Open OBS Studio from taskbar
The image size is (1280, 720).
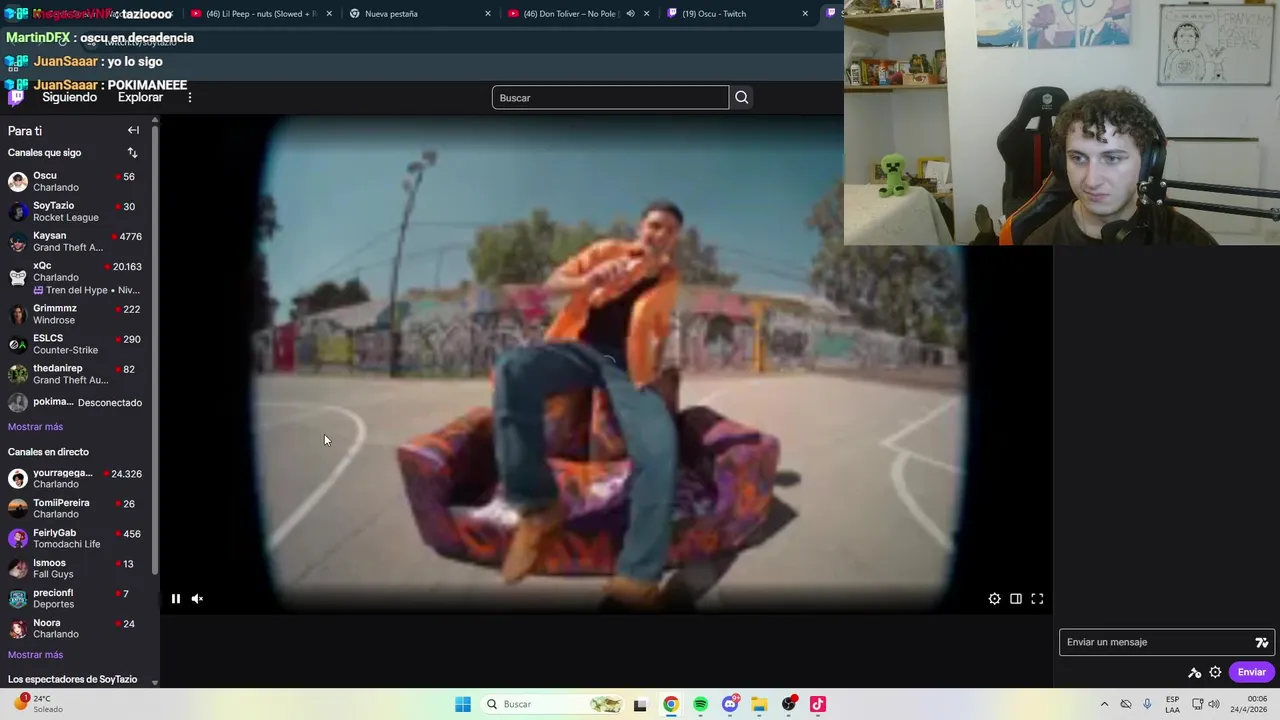point(789,704)
